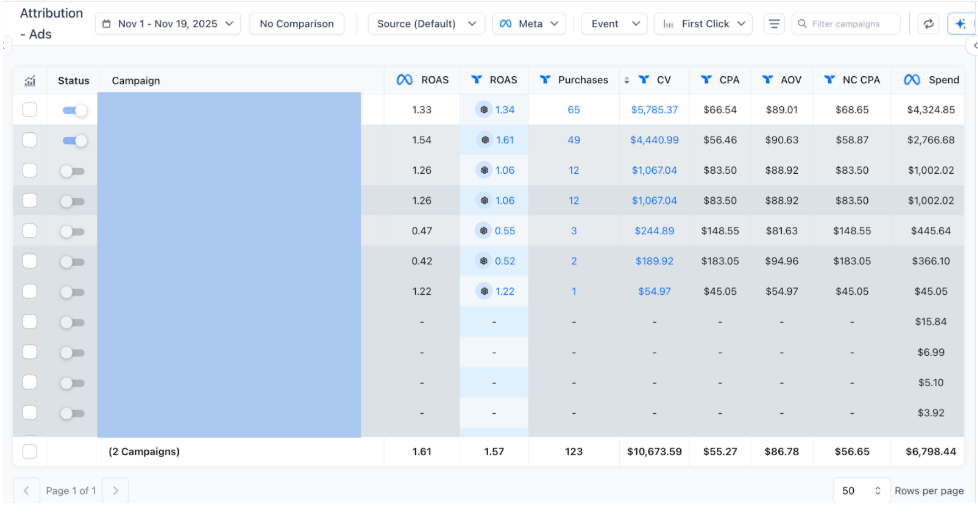The width and height of the screenshot is (978, 516).
Task: Open the $5,785.37 conversion value link
Action: pyautogui.click(x=654, y=110)
